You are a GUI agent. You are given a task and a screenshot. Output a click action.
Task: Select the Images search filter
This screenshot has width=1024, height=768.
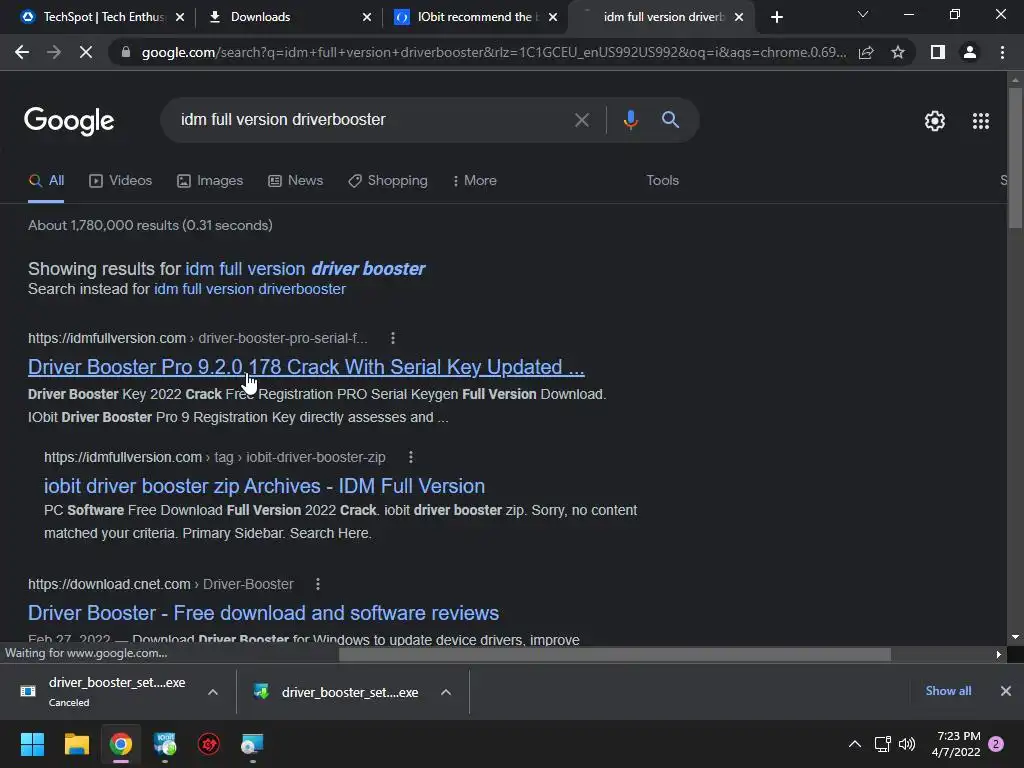point(210,181)
